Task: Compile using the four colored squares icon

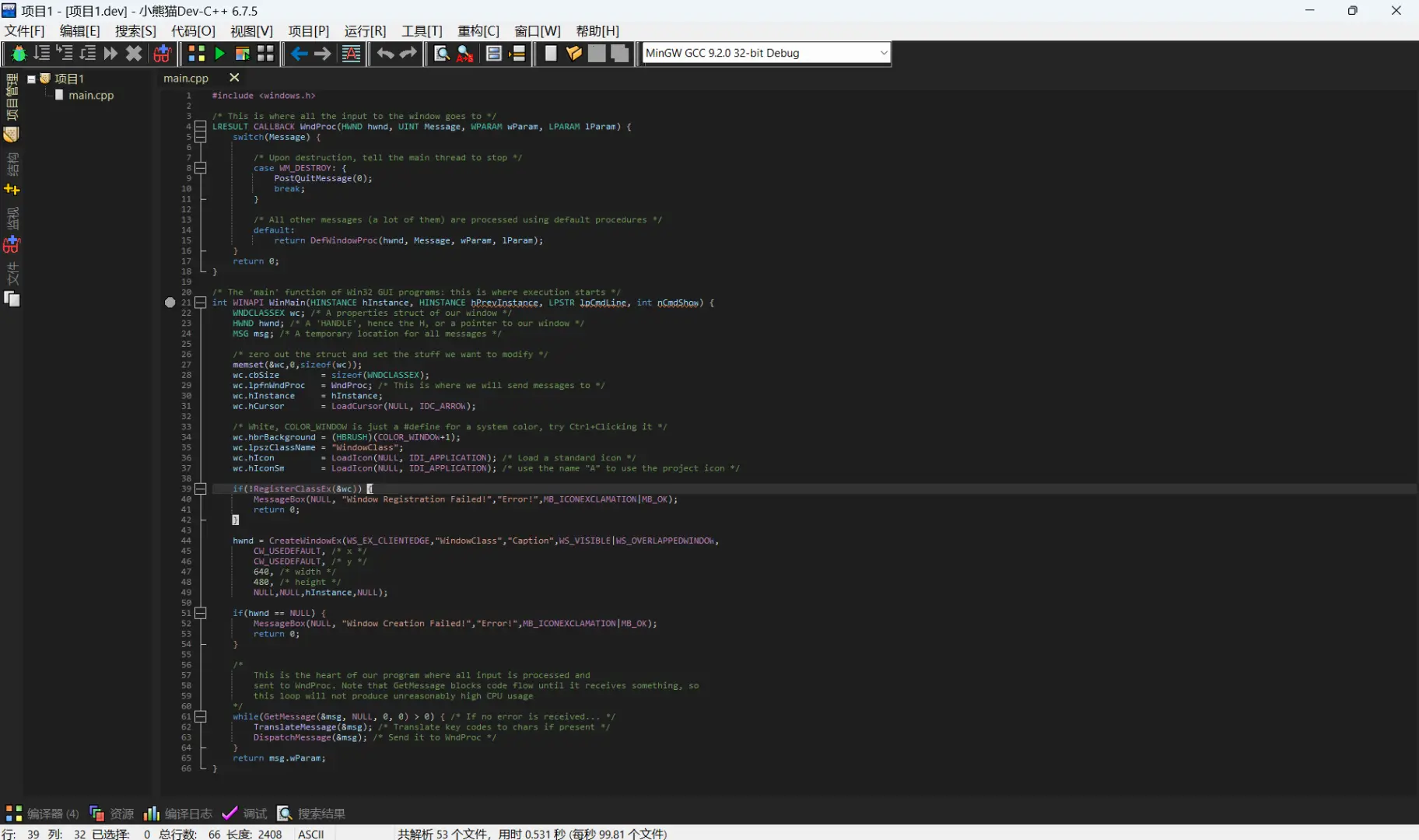Action: pyautogui.click(x=197, y=53)
